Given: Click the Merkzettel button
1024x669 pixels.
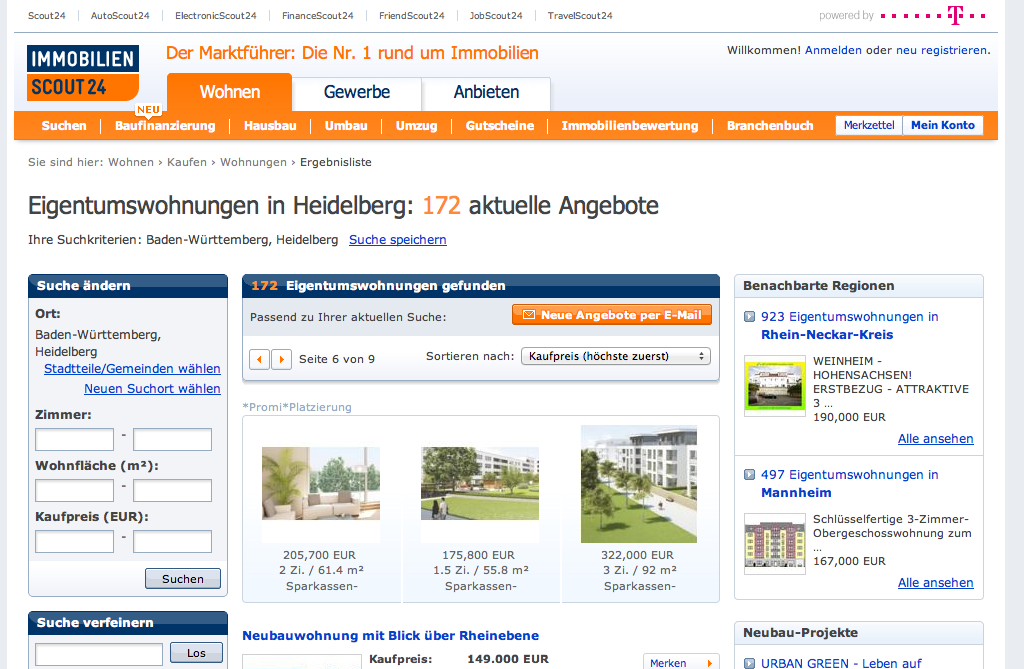Looking at the screenshot, I should (x=869, y=125).
